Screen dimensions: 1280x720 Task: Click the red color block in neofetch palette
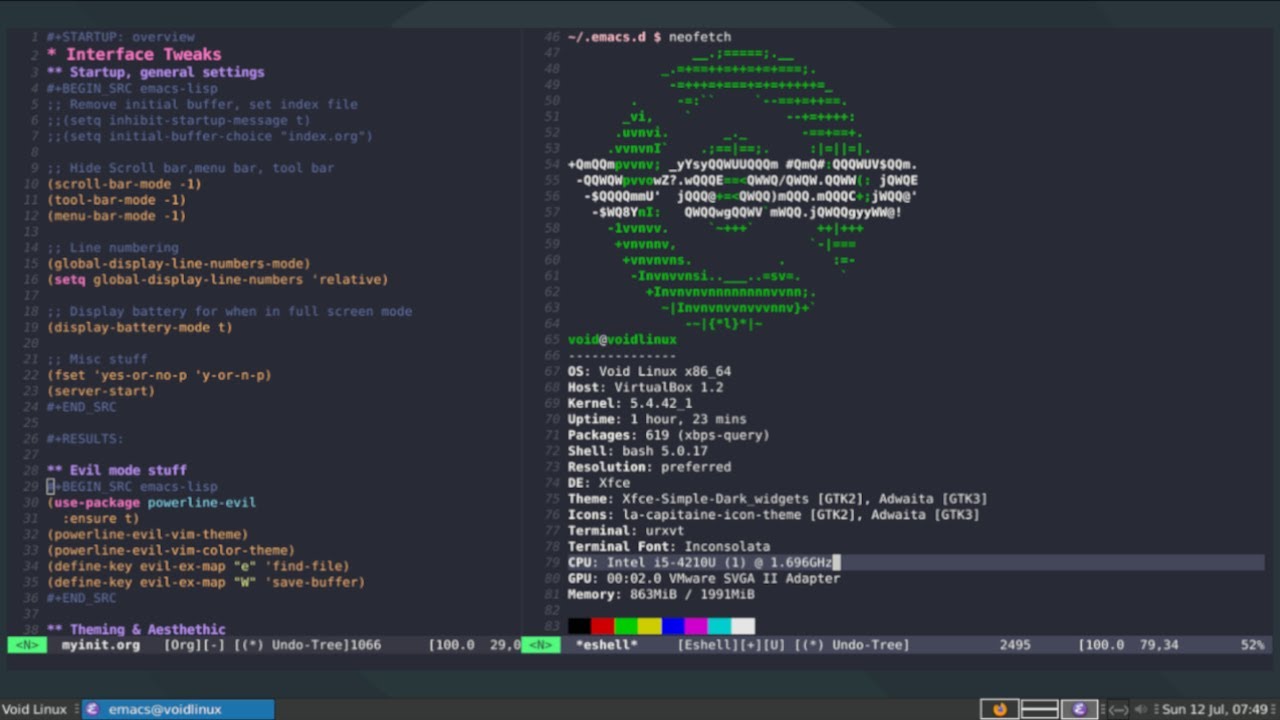pos(602,626)
